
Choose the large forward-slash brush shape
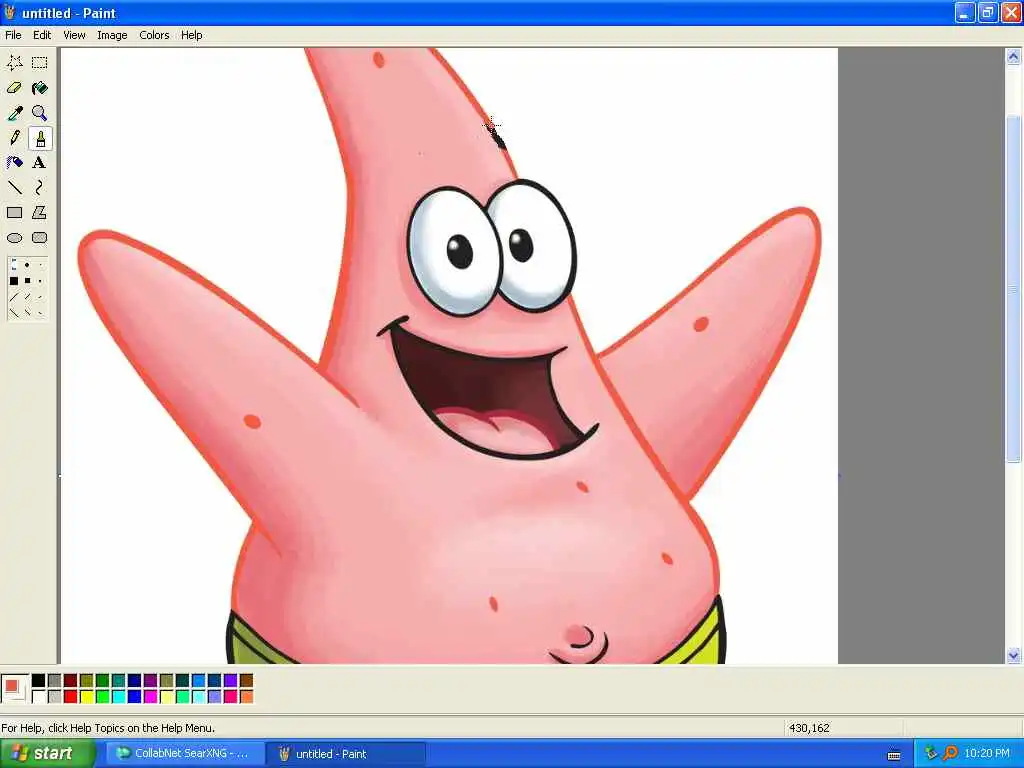tap(13, 297)
